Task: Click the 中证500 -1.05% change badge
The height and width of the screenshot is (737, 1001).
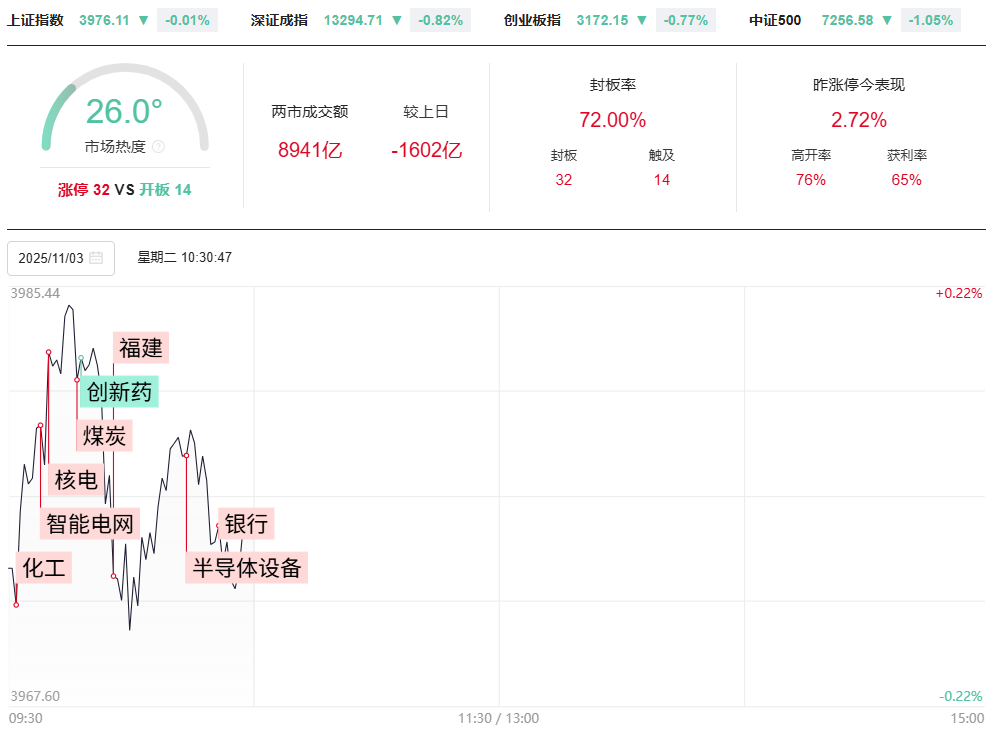Action: (930, 20)
